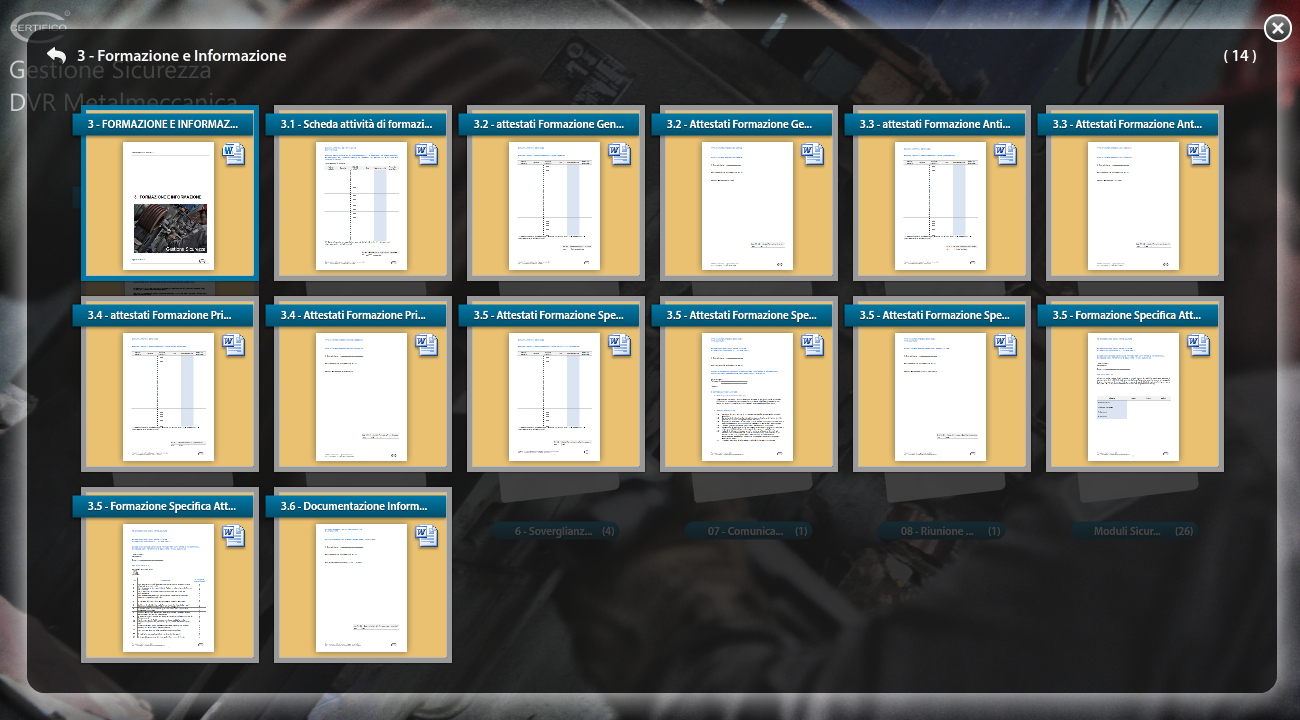Click the item count (14) indicator
1300x720 pixels.
coord(1240,56)
